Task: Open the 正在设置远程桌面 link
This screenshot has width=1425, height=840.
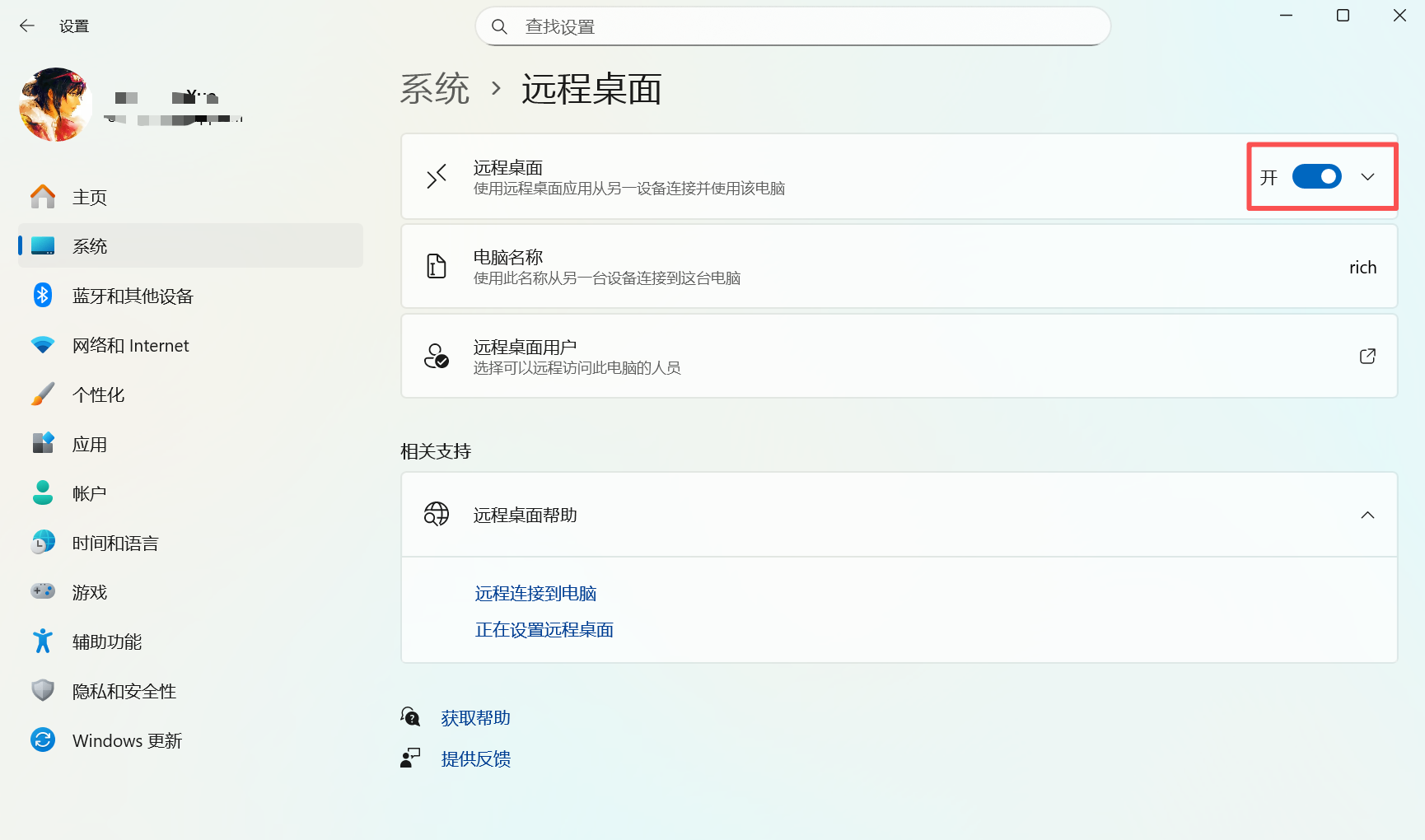Action: tap(544, 630)
